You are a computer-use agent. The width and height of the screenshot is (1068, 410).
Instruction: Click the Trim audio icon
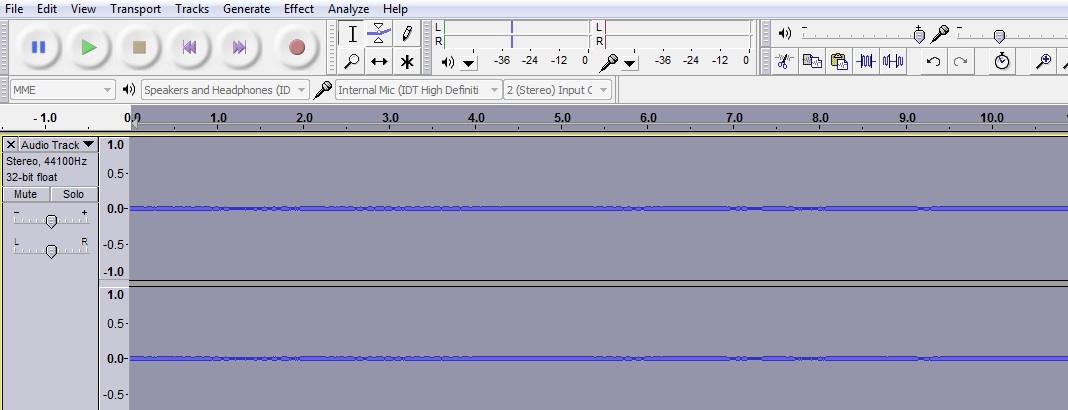tap(866, 62)
